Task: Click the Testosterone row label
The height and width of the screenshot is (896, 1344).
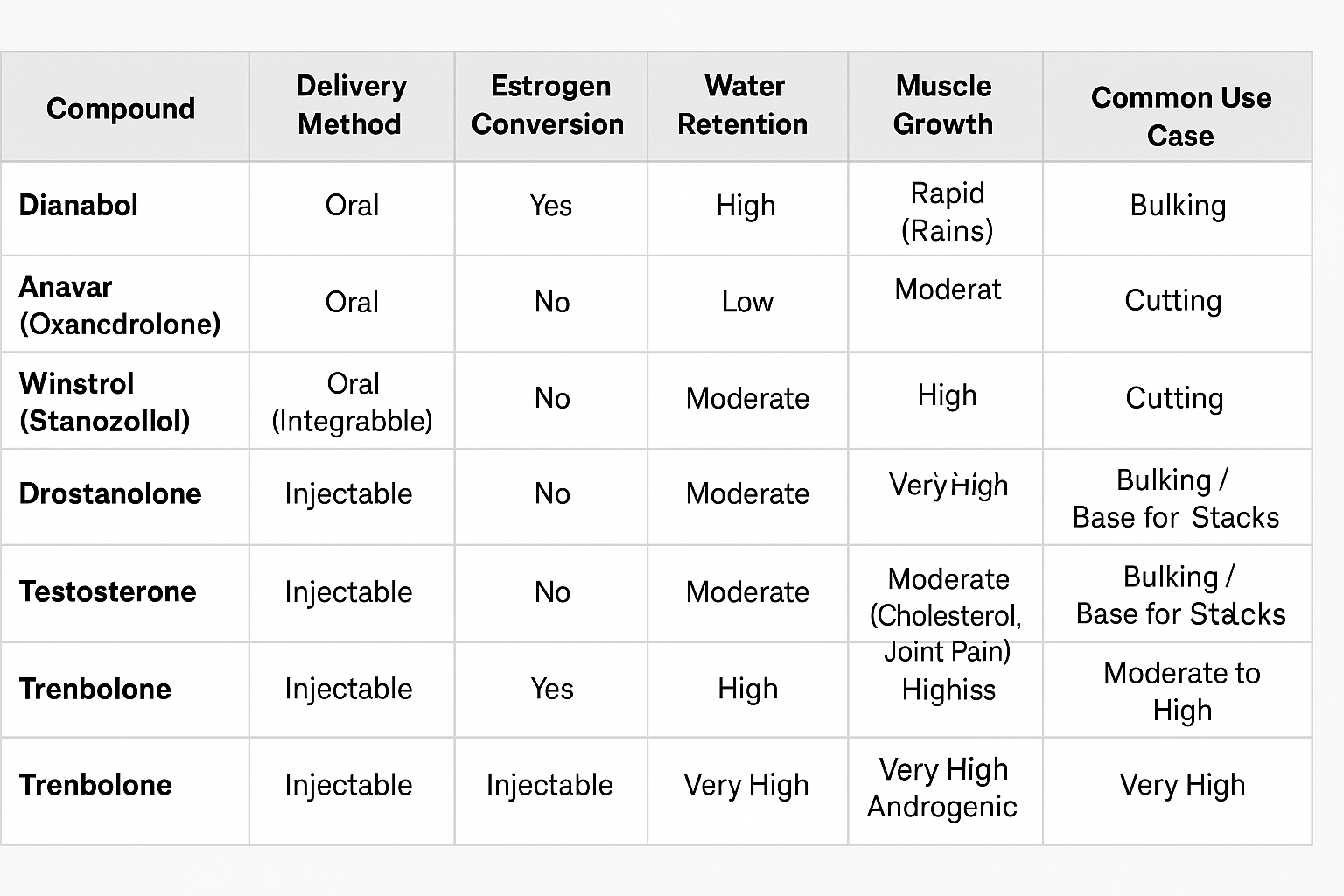Action: [108, 592]
